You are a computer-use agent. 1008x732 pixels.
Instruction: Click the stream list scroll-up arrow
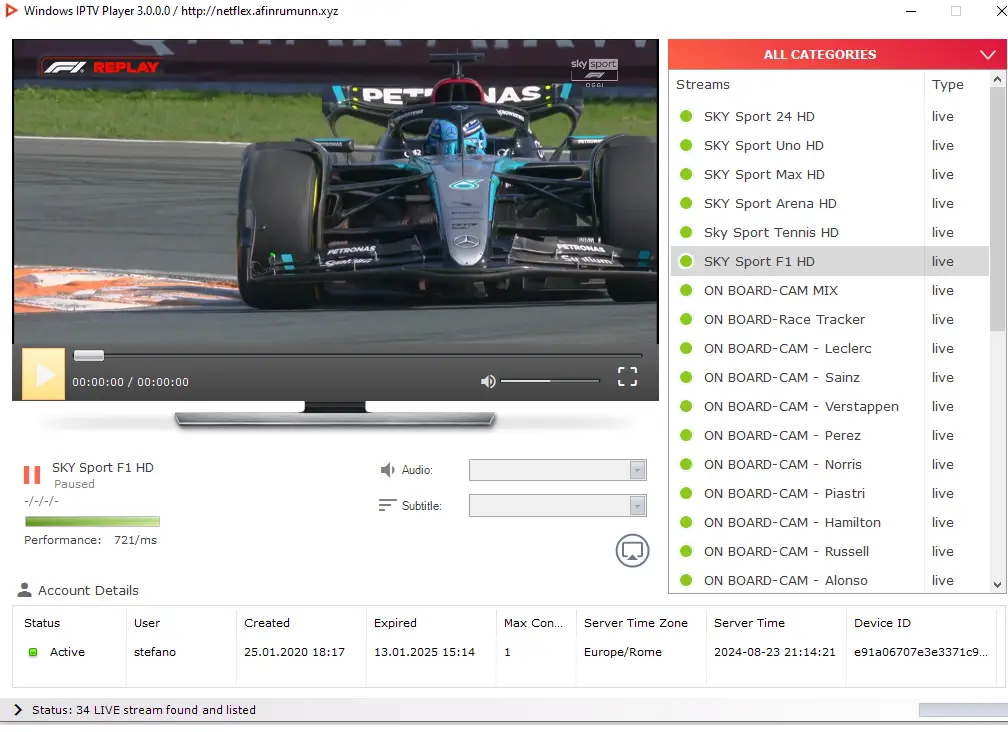click(997, 80)
